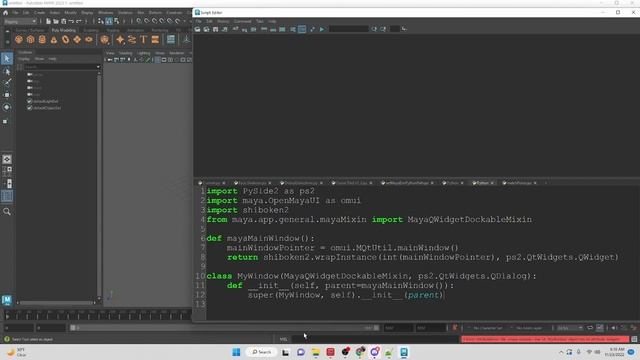The width and height of the screenshot is (640, 360).
Task: Activate the Move tool in toolbox
Action: click(x=7, y=95)
